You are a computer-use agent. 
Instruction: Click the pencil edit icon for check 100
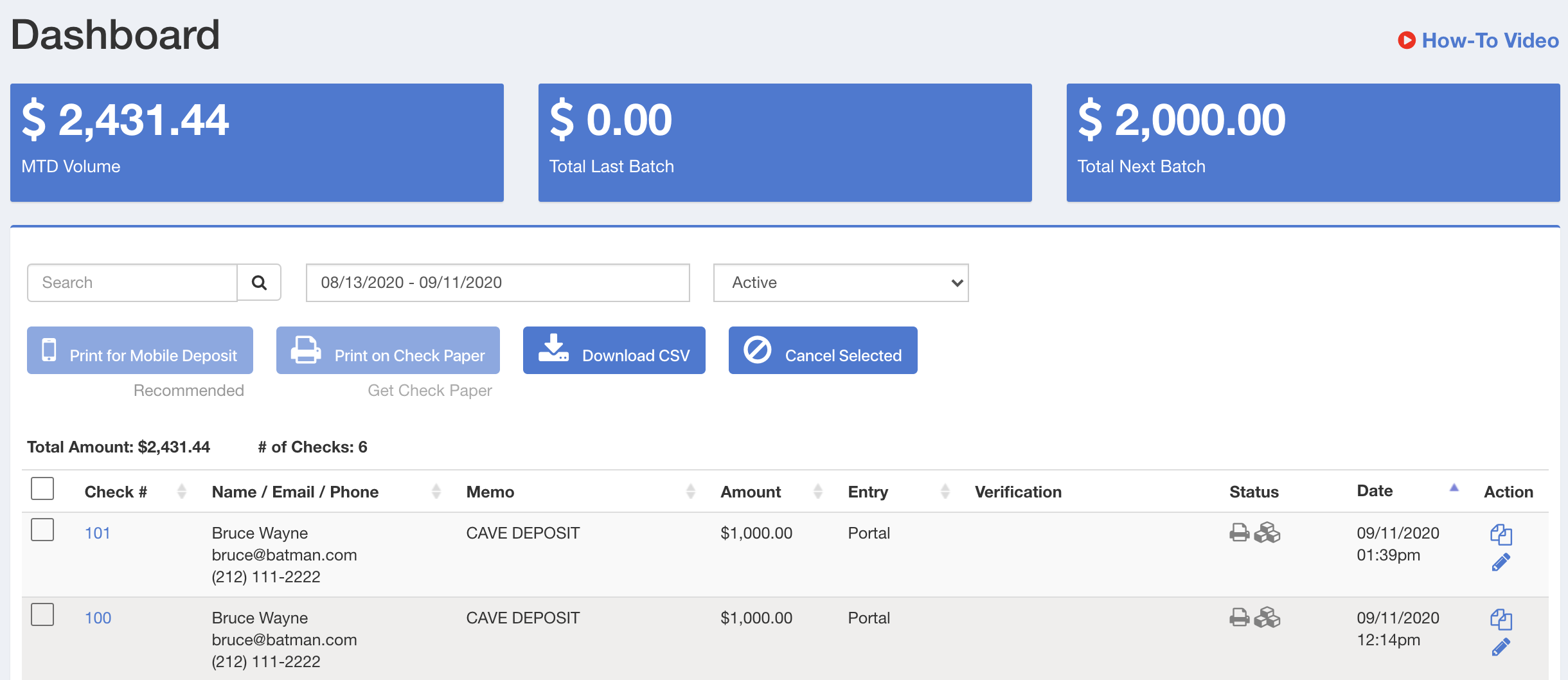tap(1501, 647)
